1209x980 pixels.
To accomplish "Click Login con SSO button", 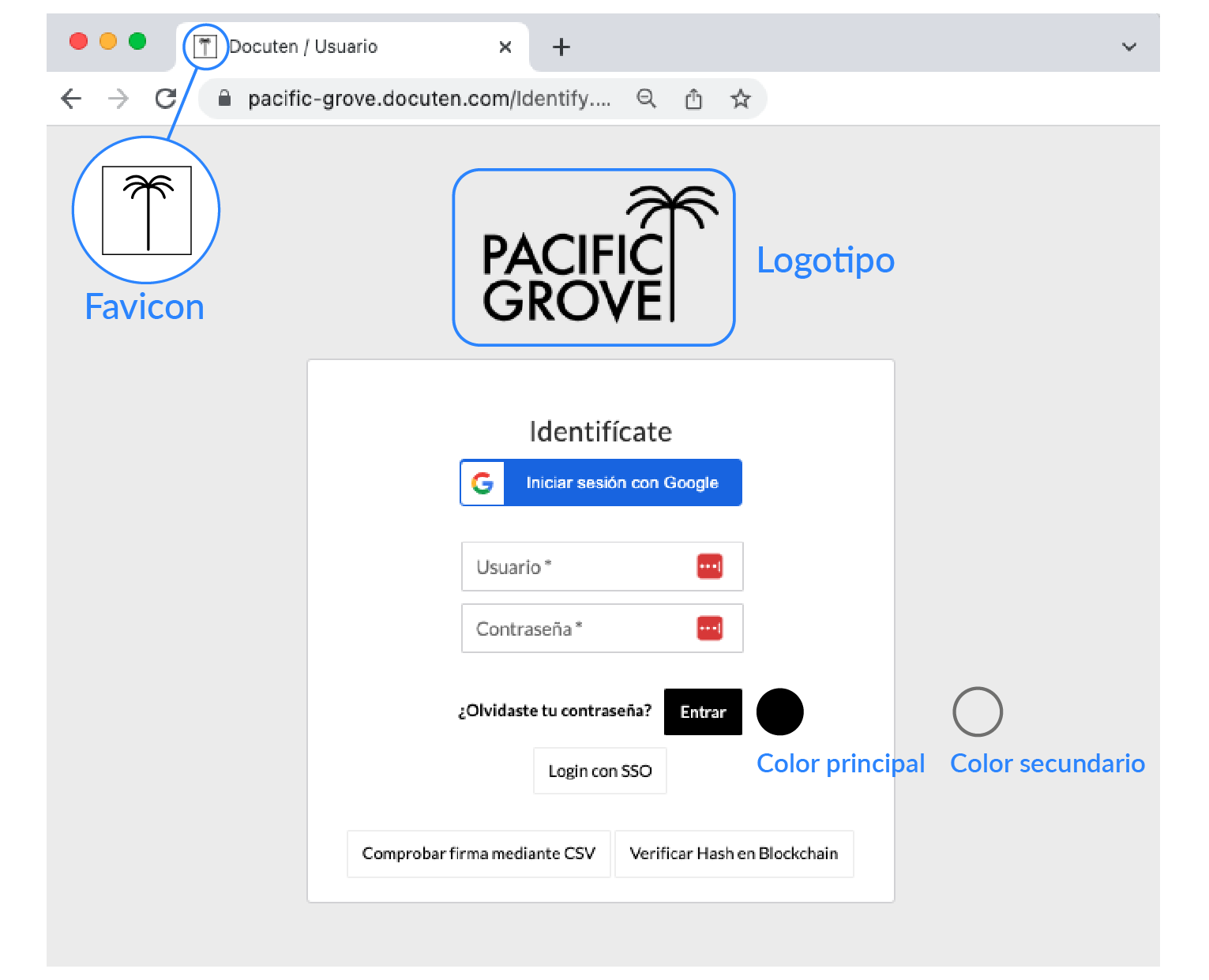I will pyautogui.click(x=600, y=771).
